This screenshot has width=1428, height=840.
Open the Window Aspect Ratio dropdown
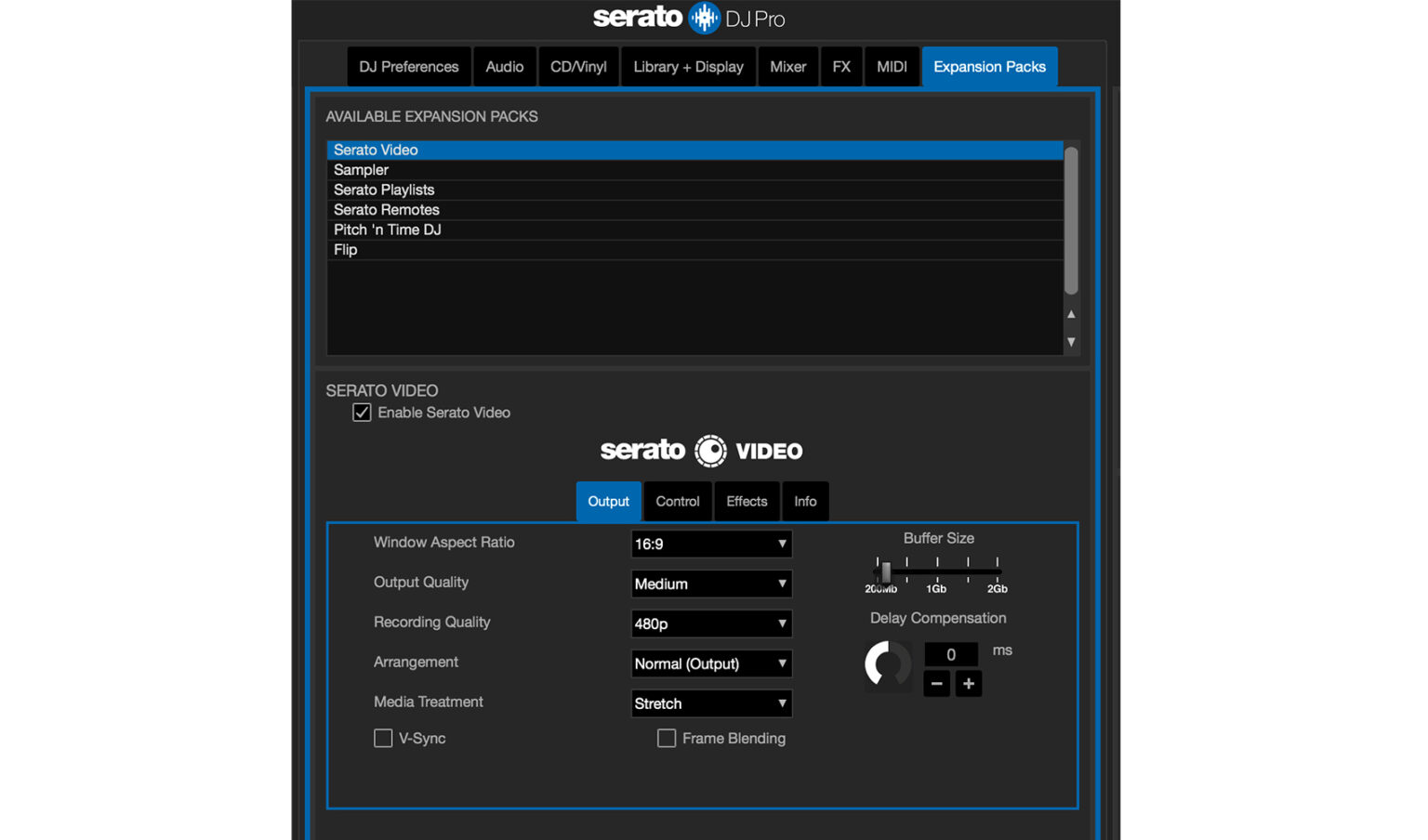[711, 544]
